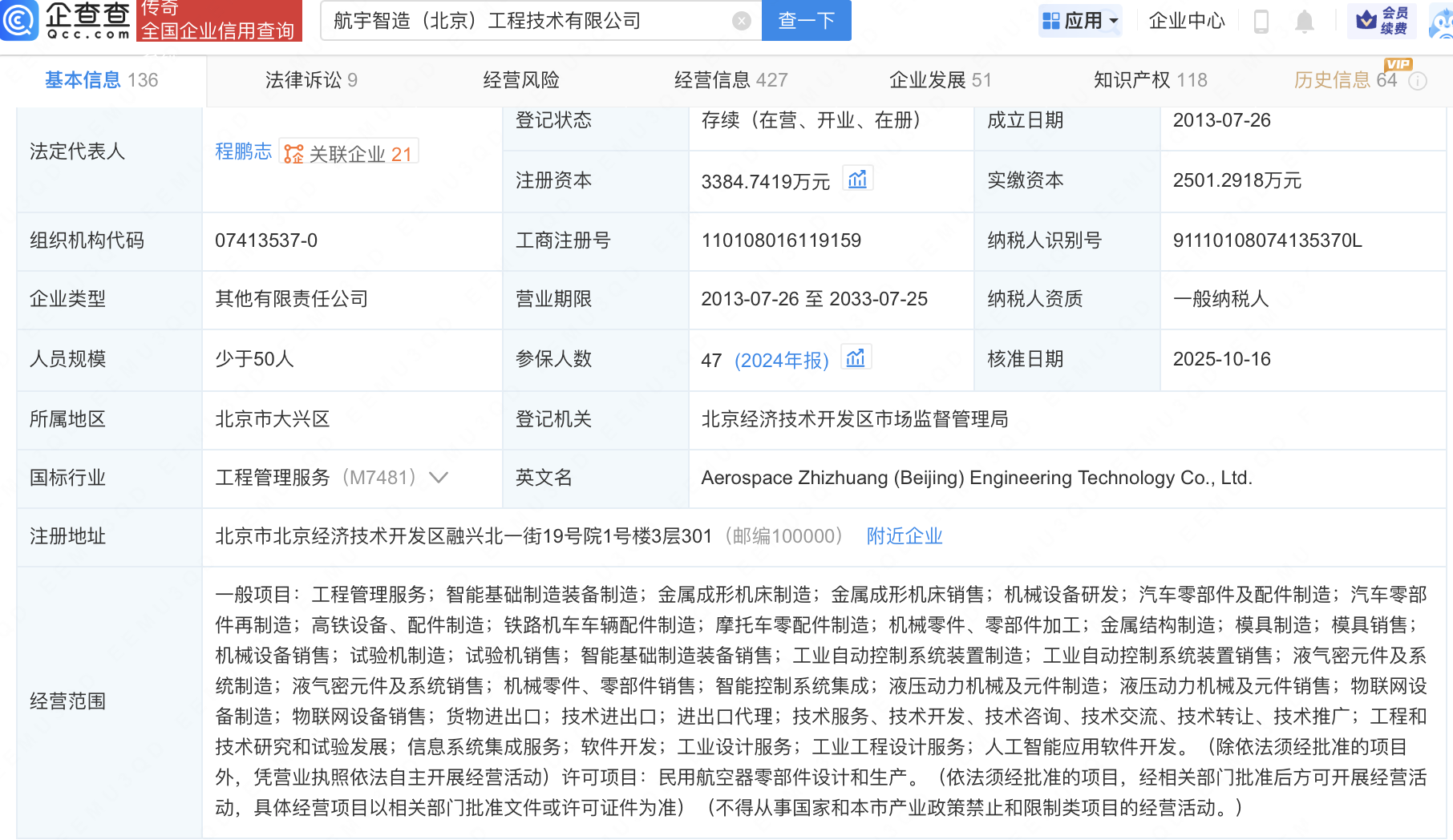The width and height of the screenshot is (1453, 840).
Task: Open the 经营信息 tab
Action: 730,80
